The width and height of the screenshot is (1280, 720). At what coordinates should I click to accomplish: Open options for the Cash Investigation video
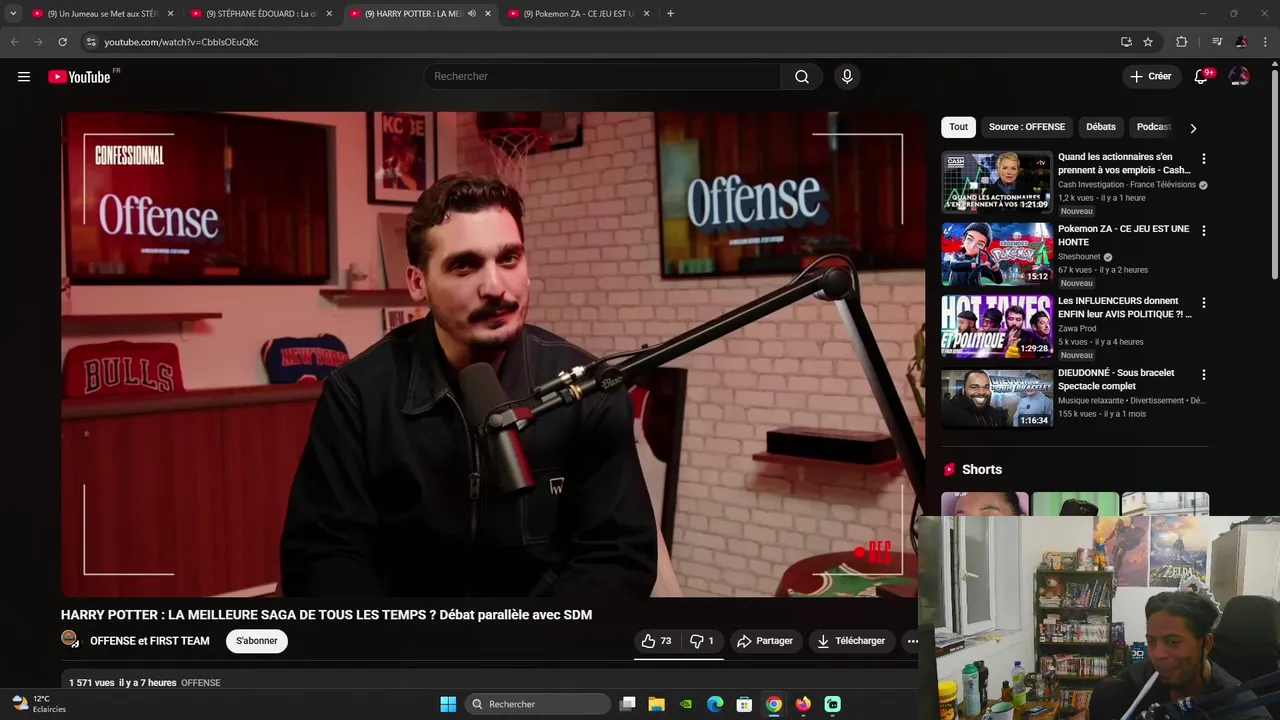click(x=1204, y=159)
